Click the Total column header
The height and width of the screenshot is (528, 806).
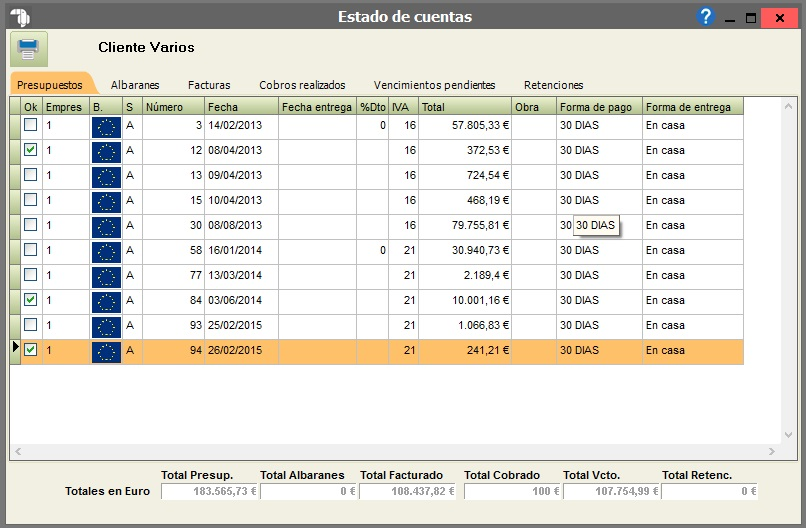[465, 106]
